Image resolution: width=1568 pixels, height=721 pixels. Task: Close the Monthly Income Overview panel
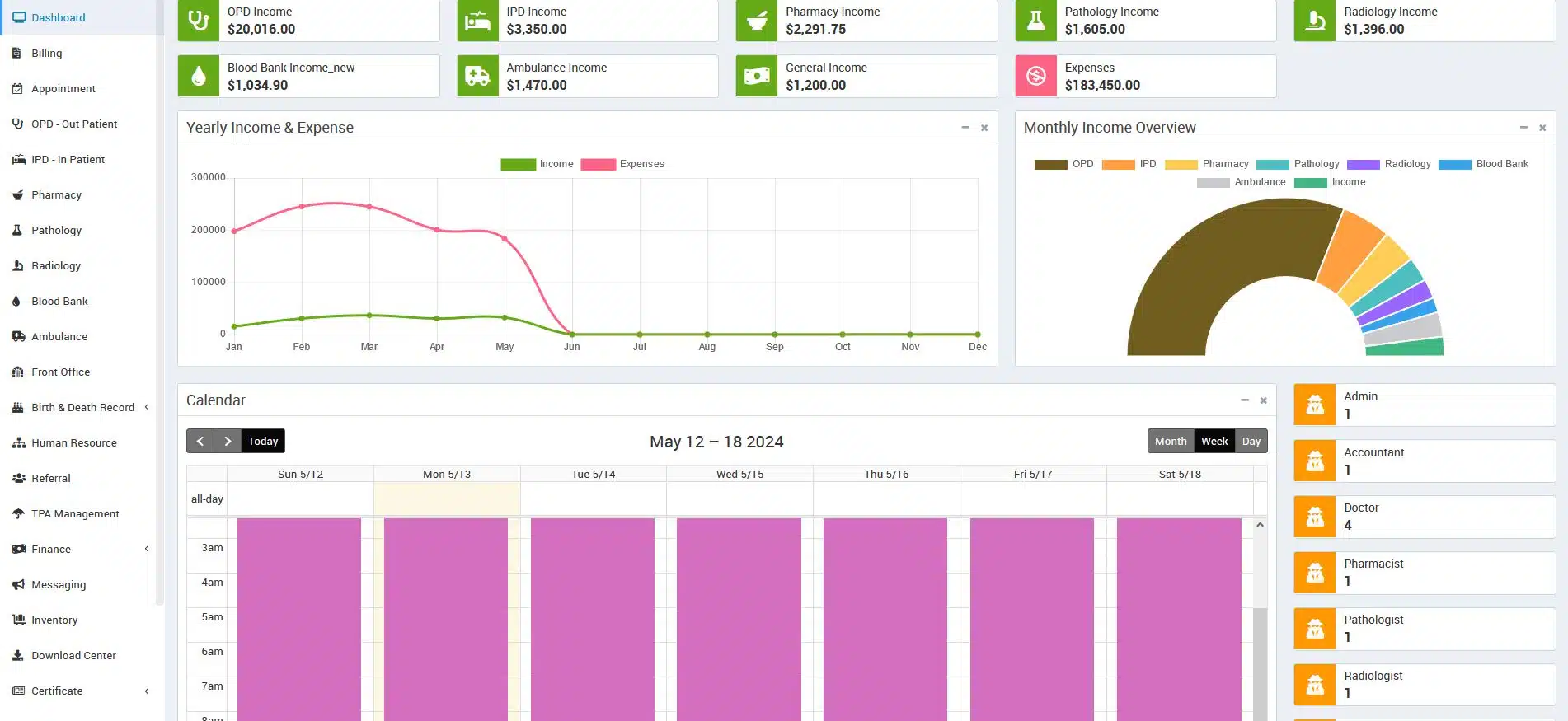pos(1542,128)
